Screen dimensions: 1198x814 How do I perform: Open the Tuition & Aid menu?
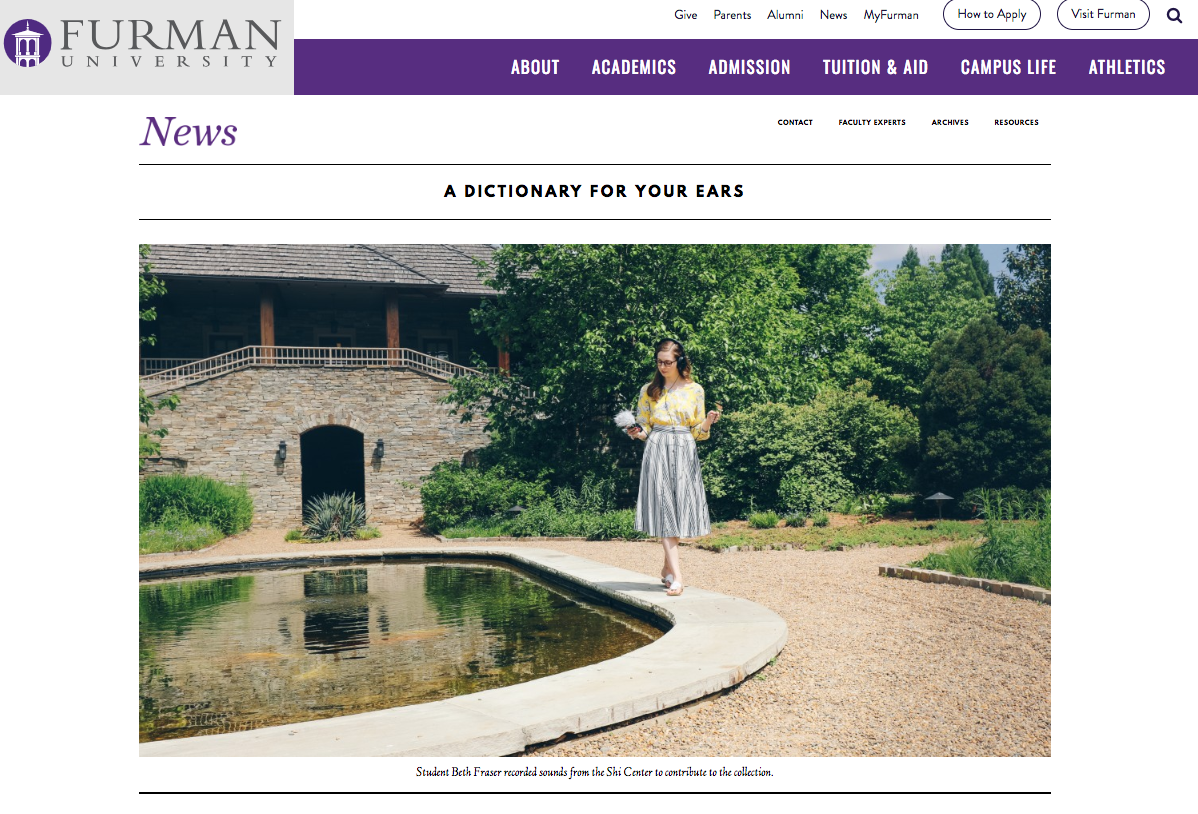point(875,67)
